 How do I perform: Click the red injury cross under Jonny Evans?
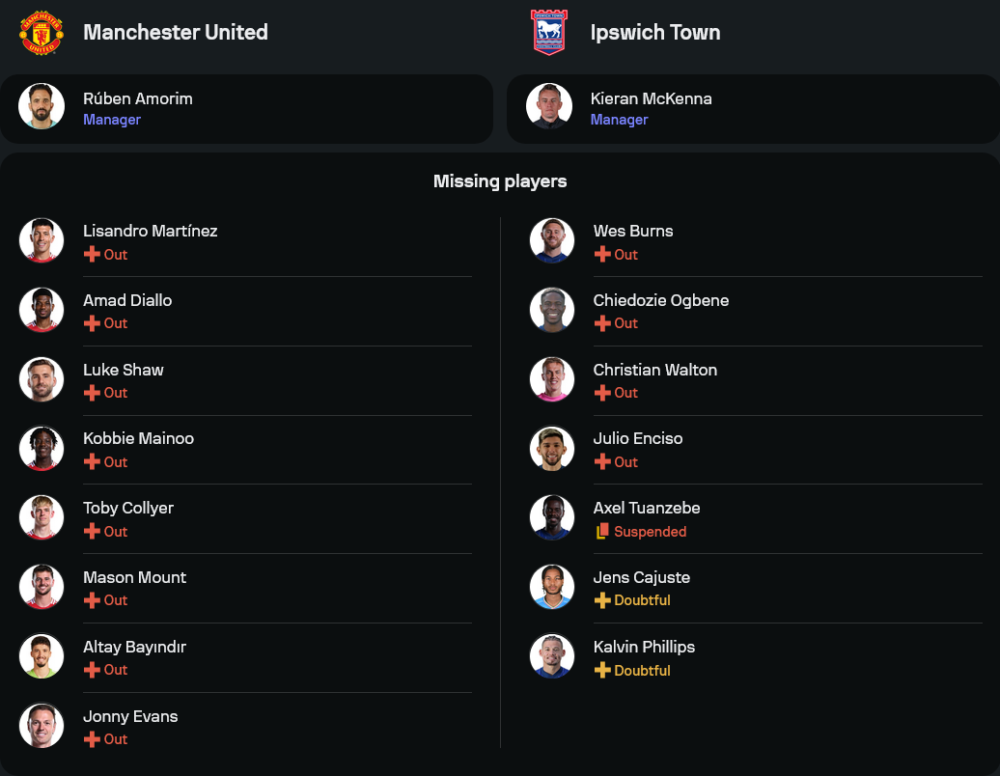92,739
